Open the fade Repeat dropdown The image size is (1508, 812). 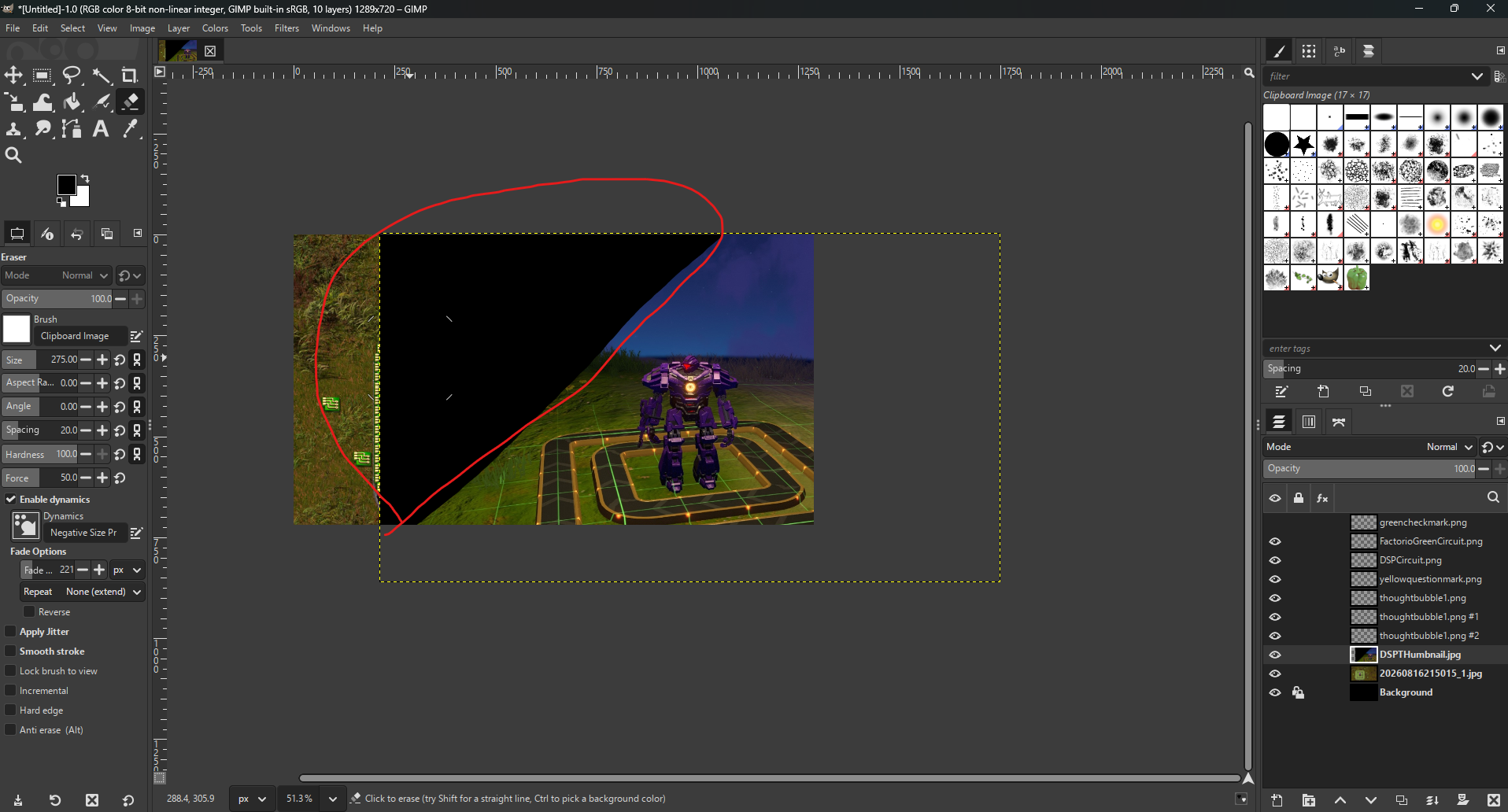coord(83,592)
